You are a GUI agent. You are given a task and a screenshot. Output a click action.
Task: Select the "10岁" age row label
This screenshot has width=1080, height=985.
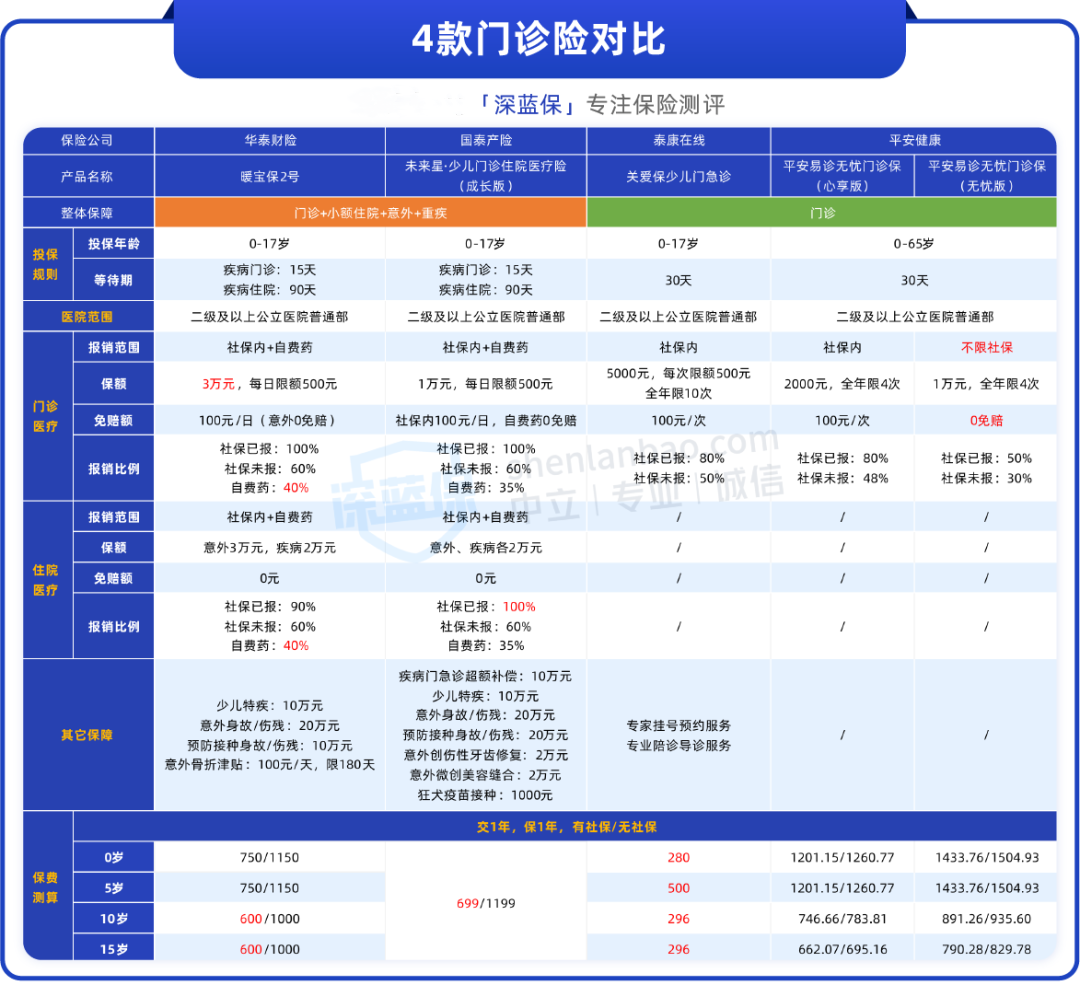pyautogui.click(x=114, y=918)
